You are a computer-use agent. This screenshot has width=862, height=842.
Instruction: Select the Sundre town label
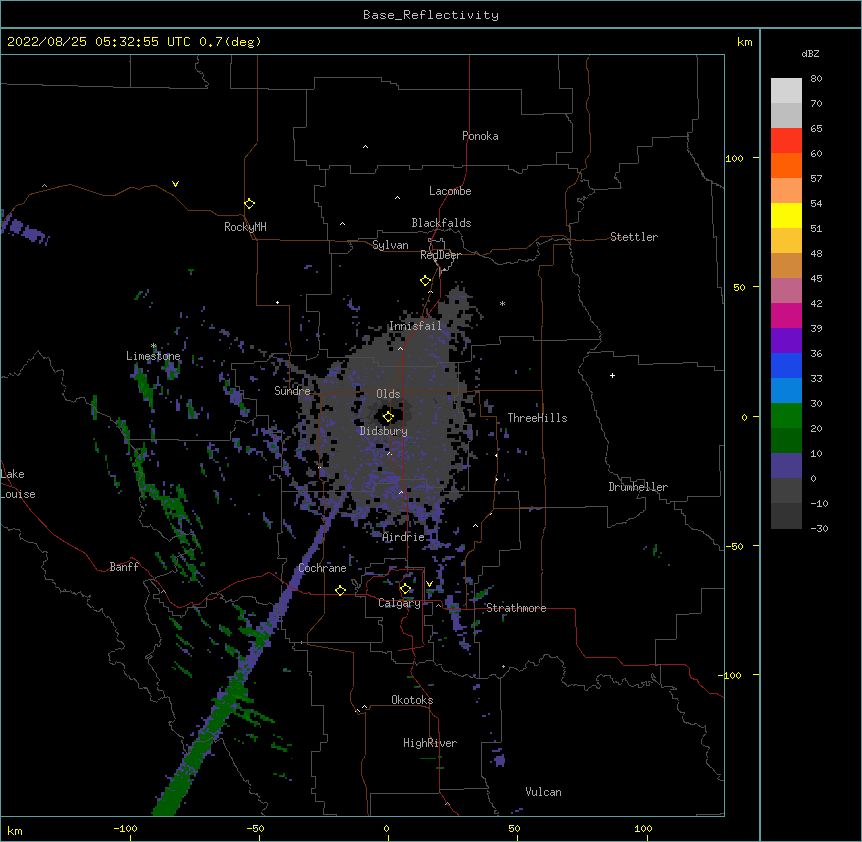(x=292, y=391)
